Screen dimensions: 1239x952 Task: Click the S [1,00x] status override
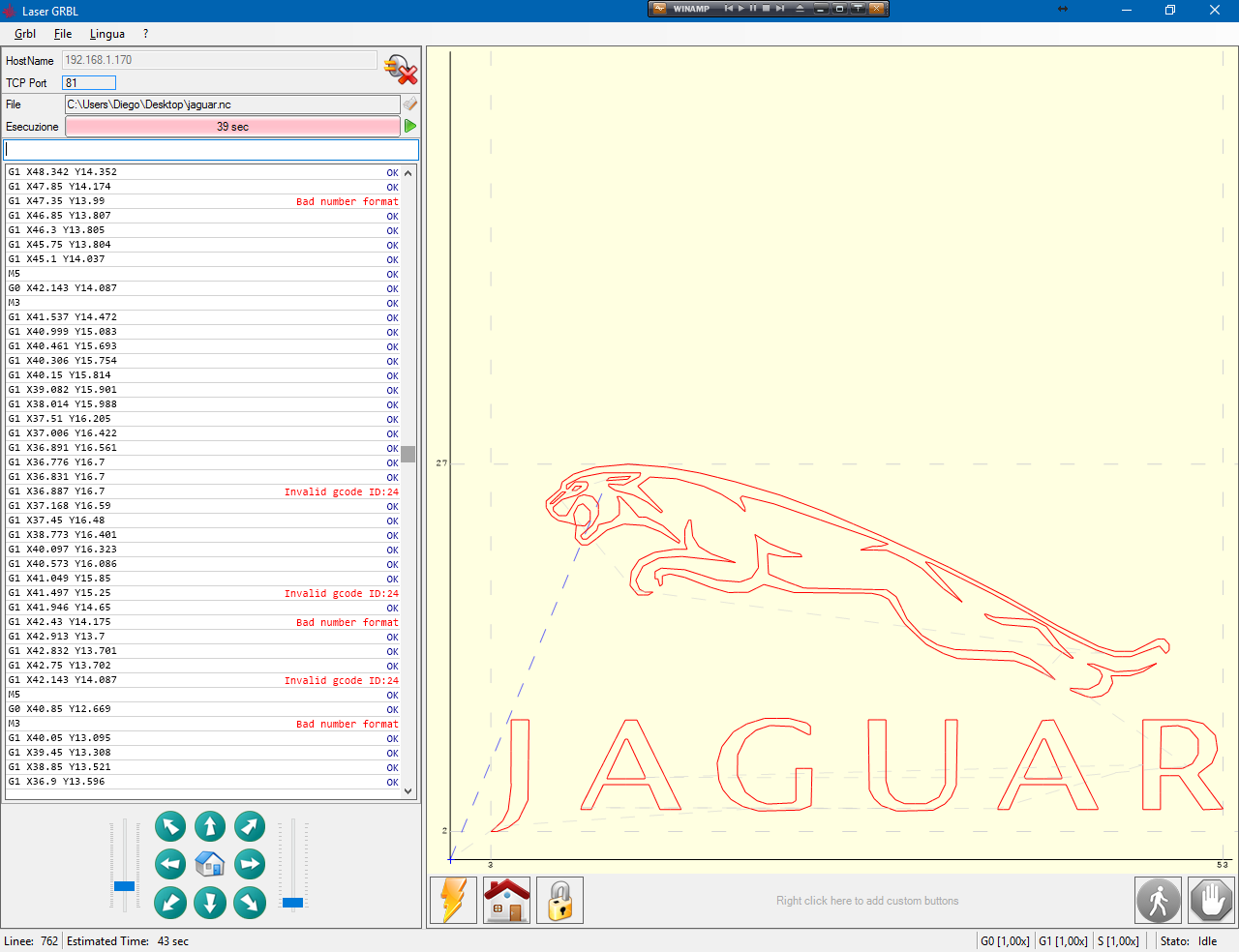coord(1118,941)
